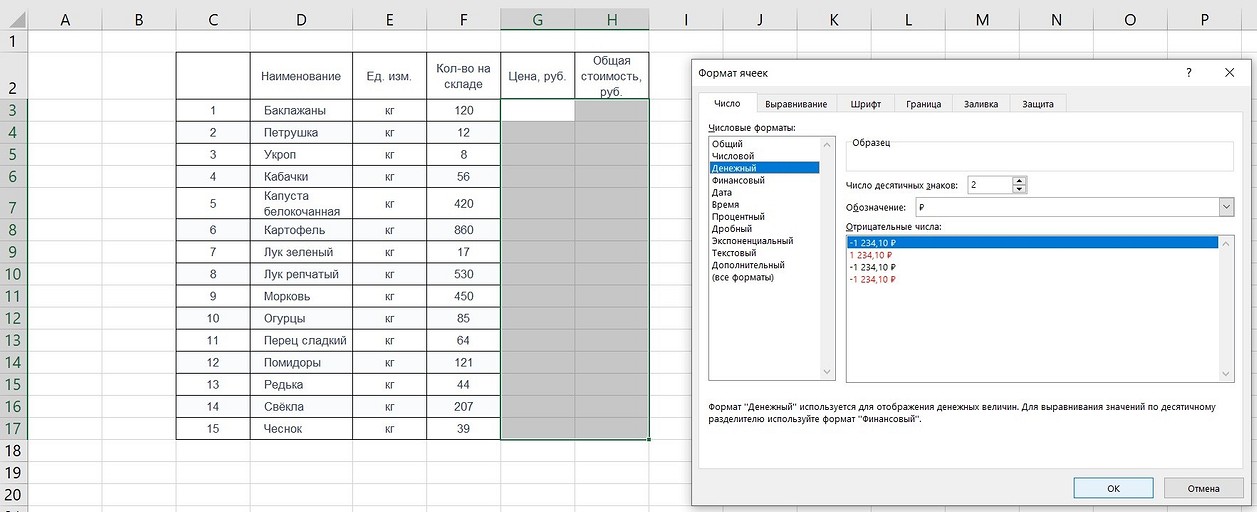Click the Отмена button
This screenshot has width=1257, height=512.
[1203, 488]
